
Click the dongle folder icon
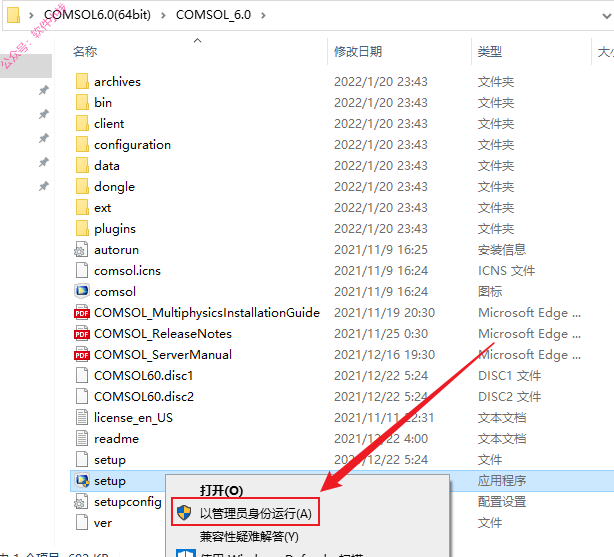(82, 186)
